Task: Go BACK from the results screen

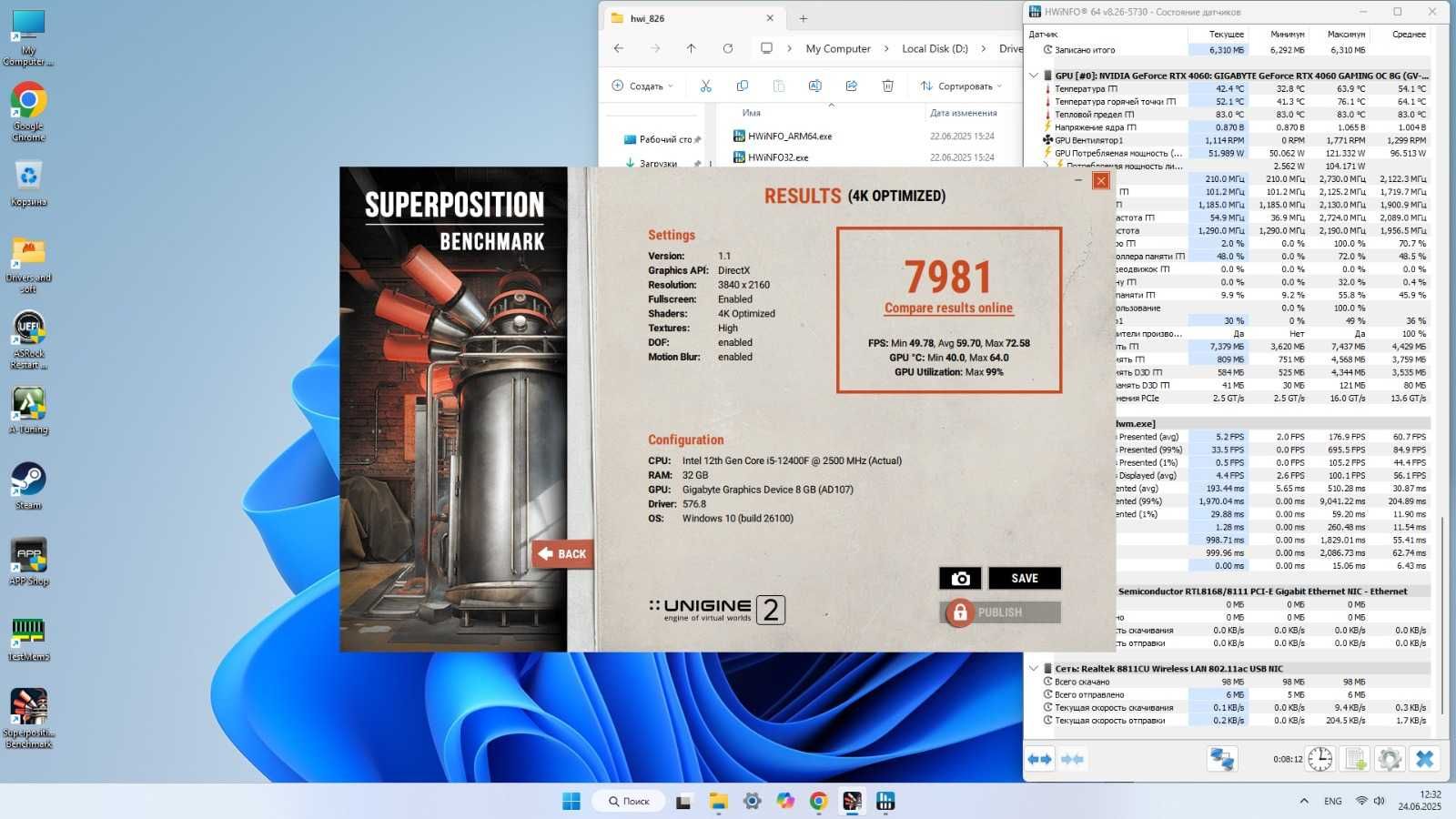Action: (x=562, y=553)
